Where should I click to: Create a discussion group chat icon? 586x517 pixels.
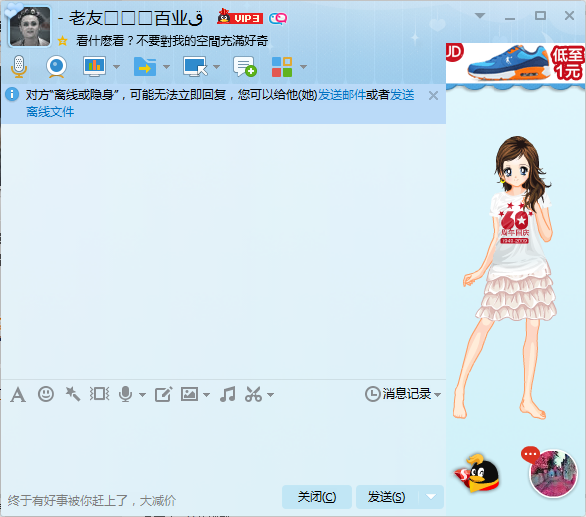point(245,67)
